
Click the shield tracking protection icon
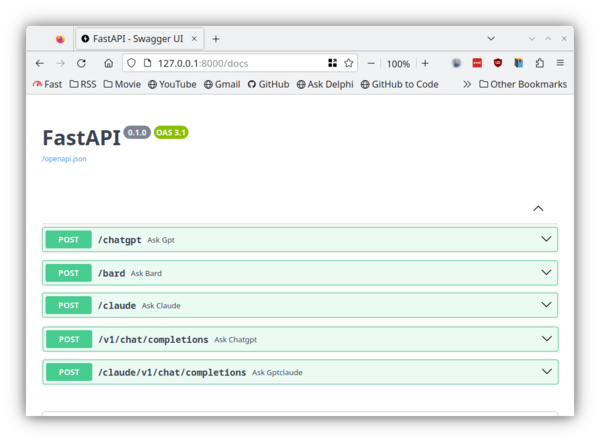[131, 63]
